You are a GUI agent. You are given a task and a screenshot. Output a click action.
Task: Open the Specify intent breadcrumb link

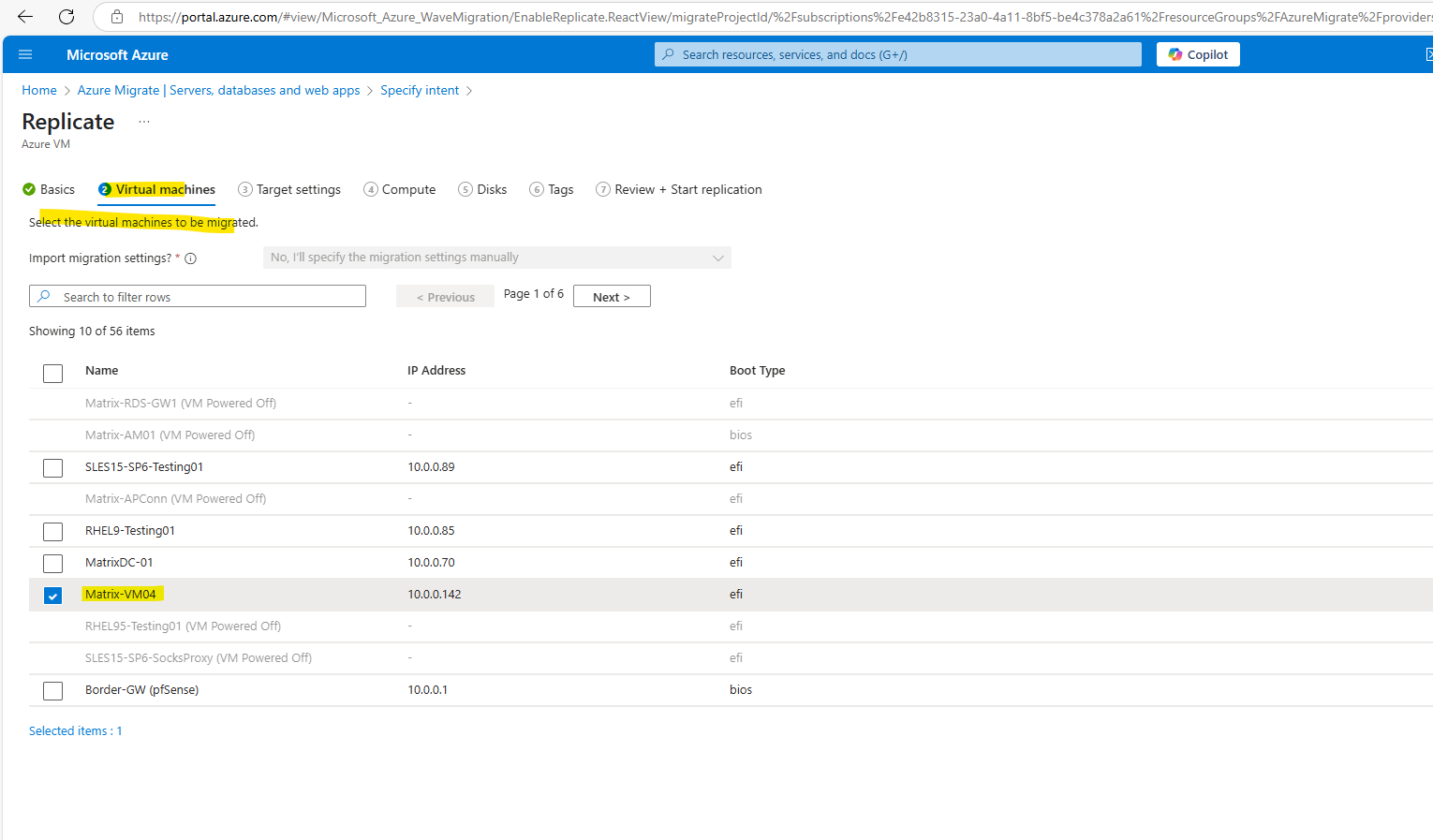(x=420, y=90)
